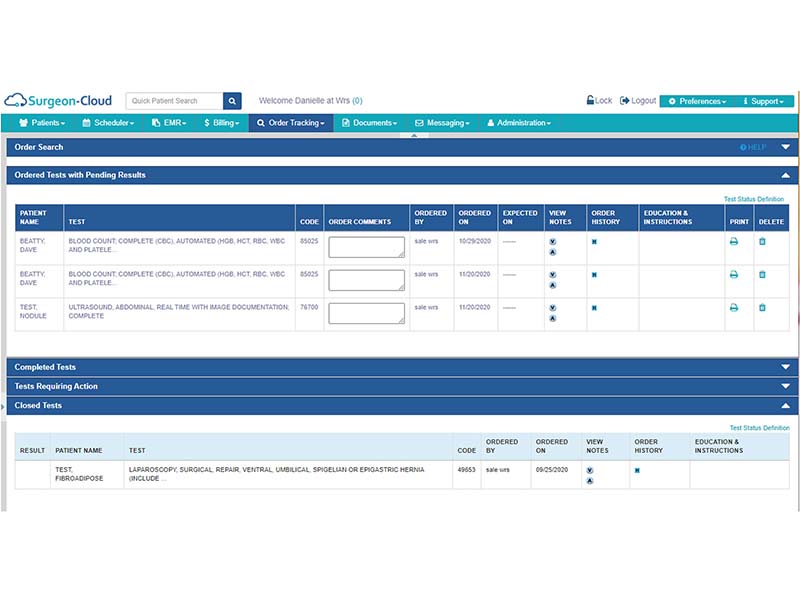Expand the Completed Tests section

[785, 367]
